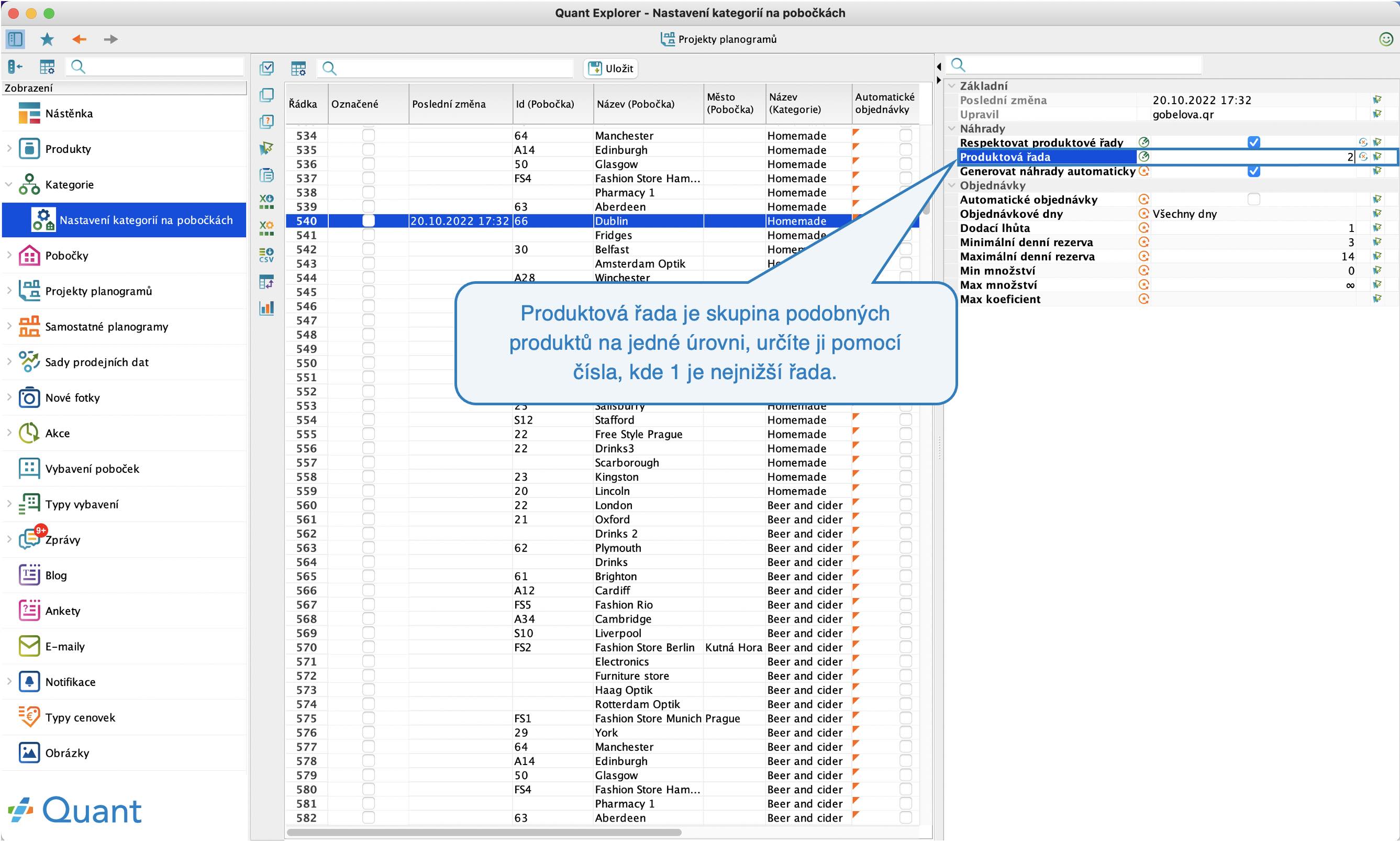Check Označené box for row 534

pos(368,136)
